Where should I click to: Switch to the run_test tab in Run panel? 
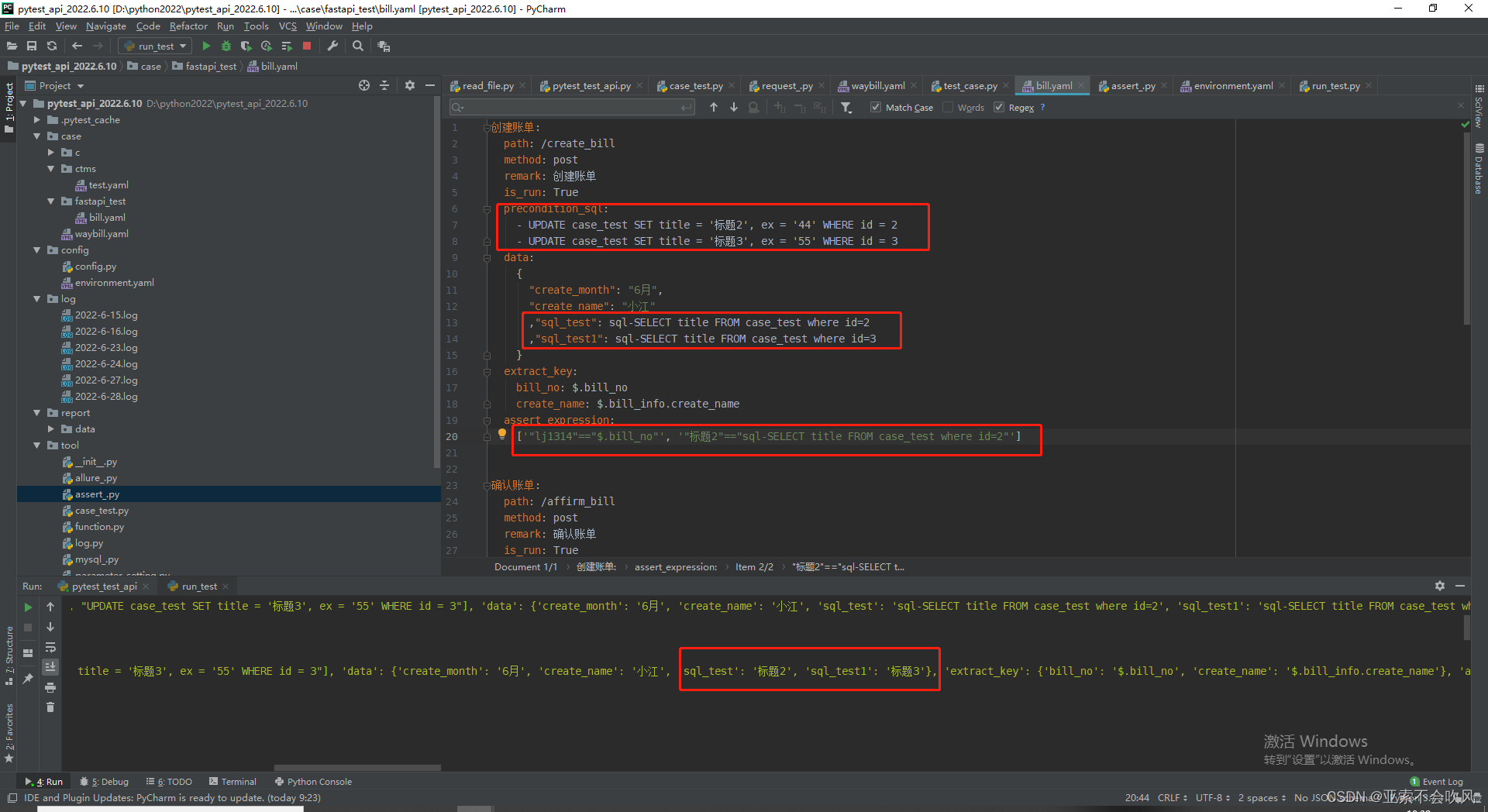pyautogui.click(x=199, y=587)
